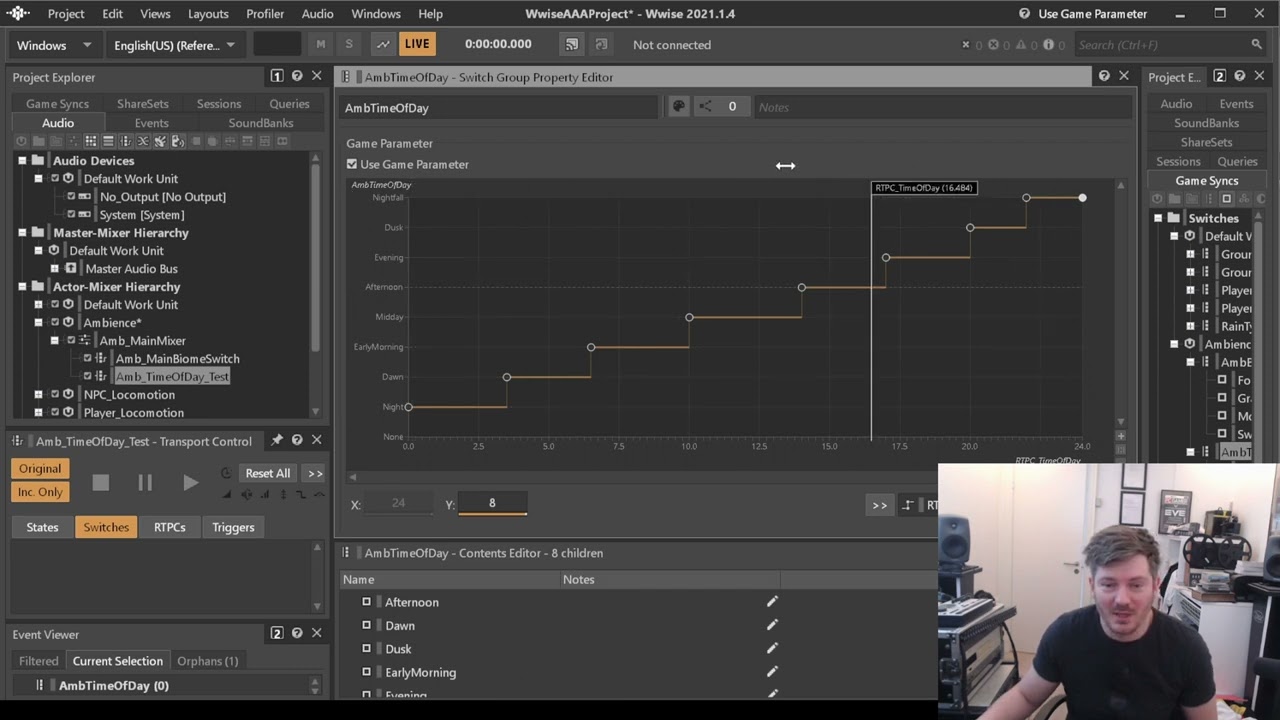Screen dimensions: 1280x720
Task: Open help icon of the left Project Explorer
Action: pos(297,76)
